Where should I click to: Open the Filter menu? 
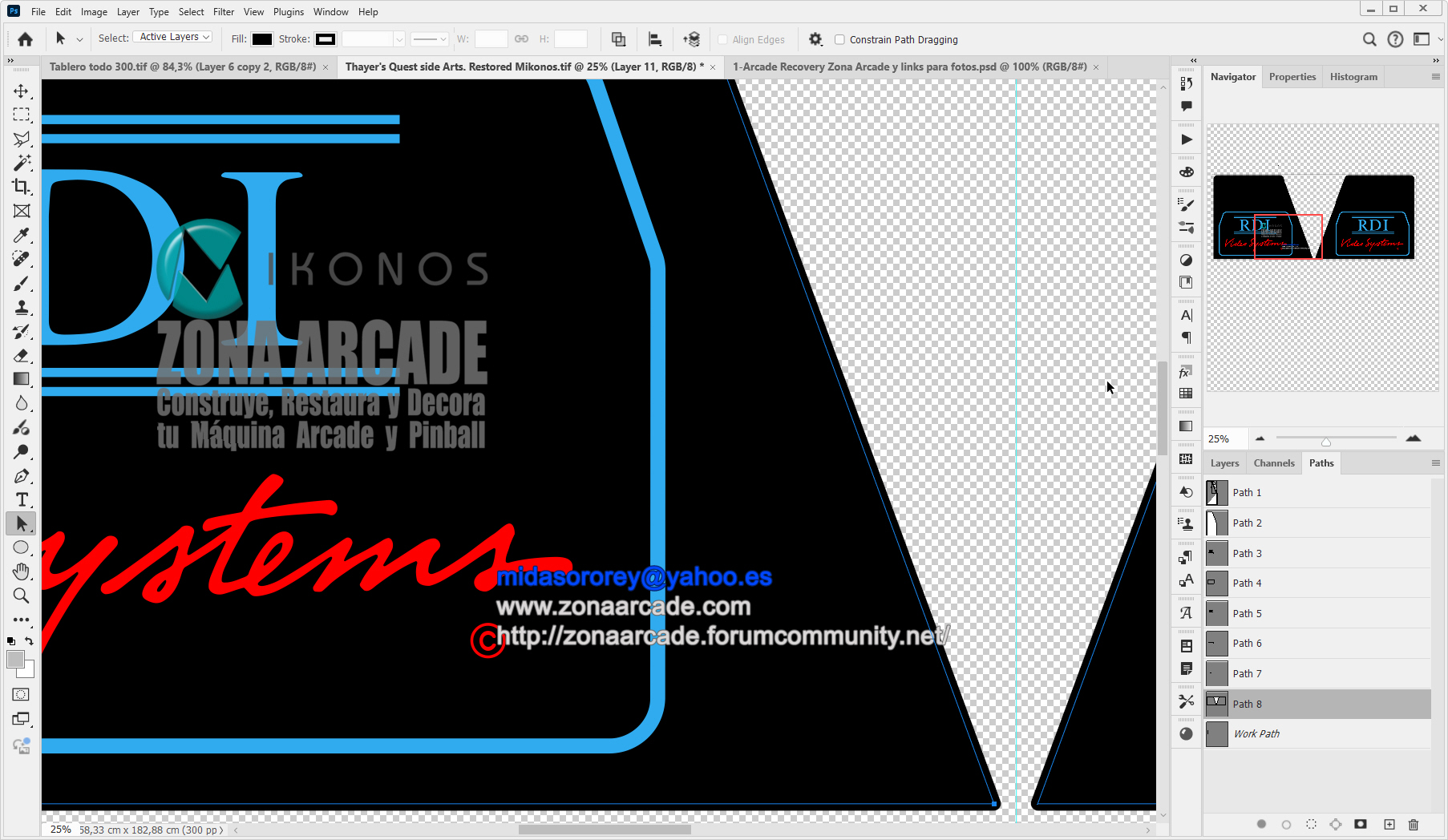click(224, 12)
